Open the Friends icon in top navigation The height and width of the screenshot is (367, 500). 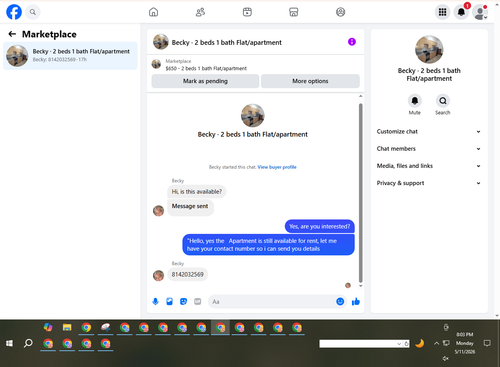(200, 12)
